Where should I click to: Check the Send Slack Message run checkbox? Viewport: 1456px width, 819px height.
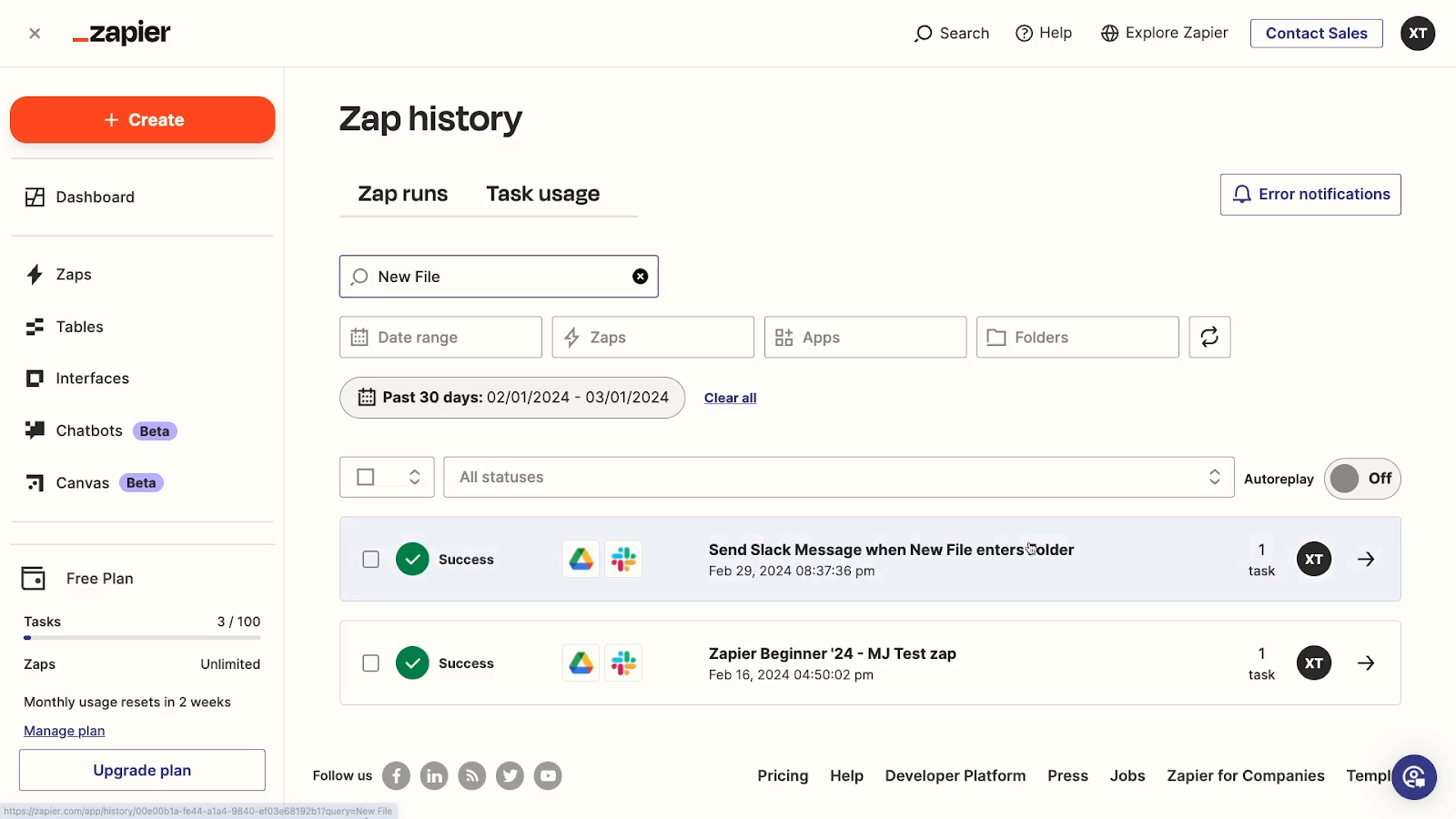pos(370,560)
